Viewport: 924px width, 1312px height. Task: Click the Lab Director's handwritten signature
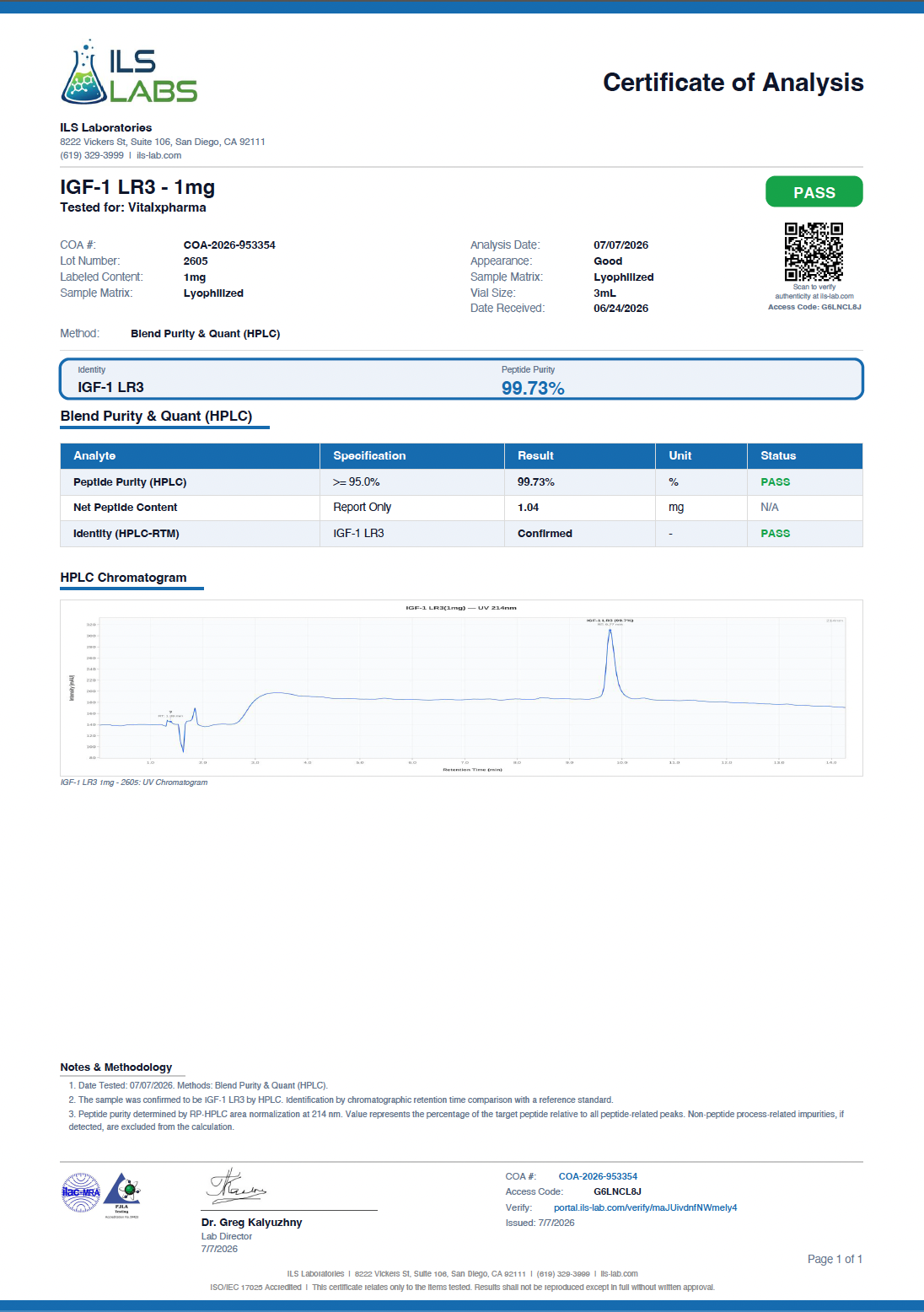(236, 1186)
